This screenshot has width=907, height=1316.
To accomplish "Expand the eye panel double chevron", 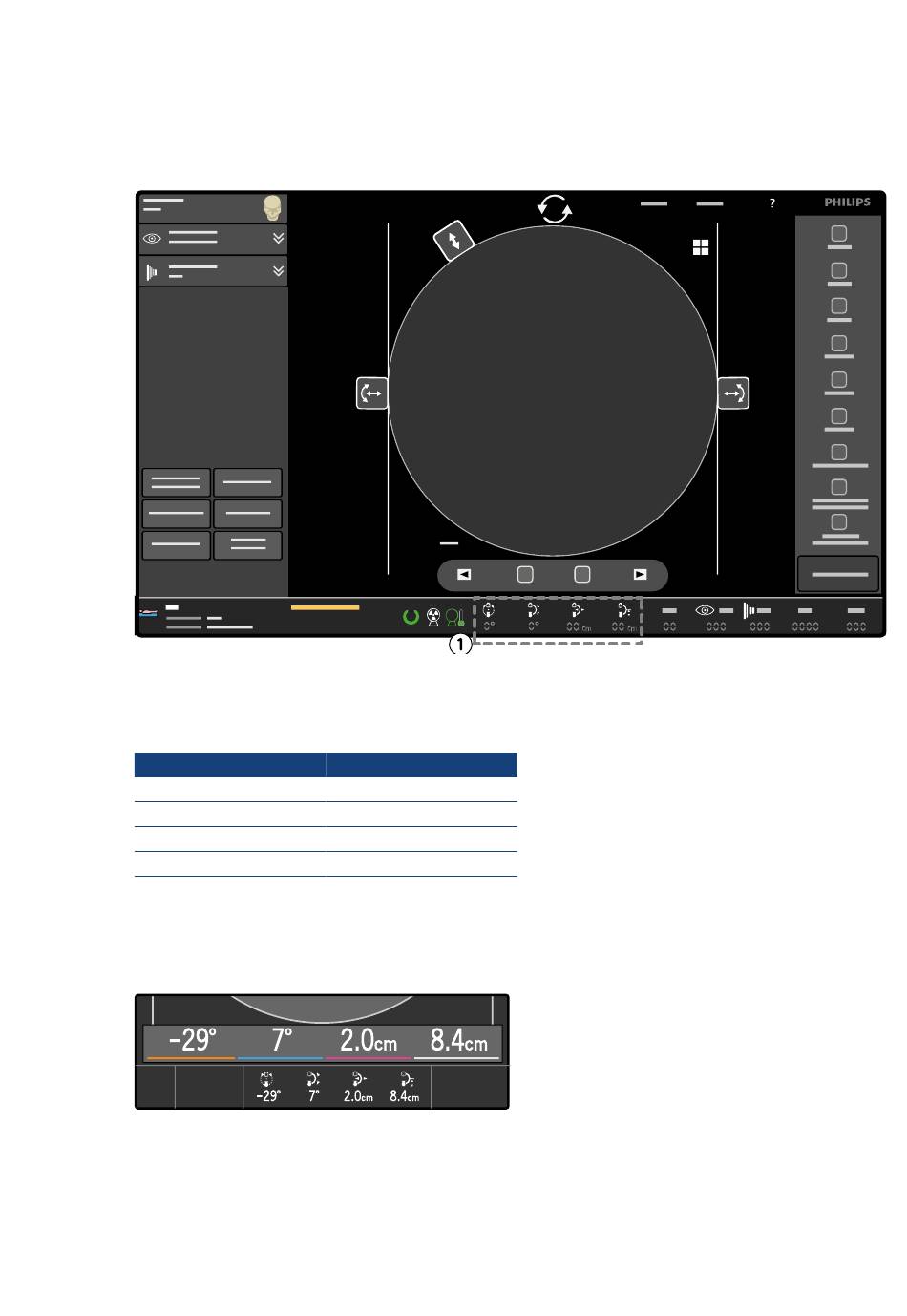I will [278, 239].
